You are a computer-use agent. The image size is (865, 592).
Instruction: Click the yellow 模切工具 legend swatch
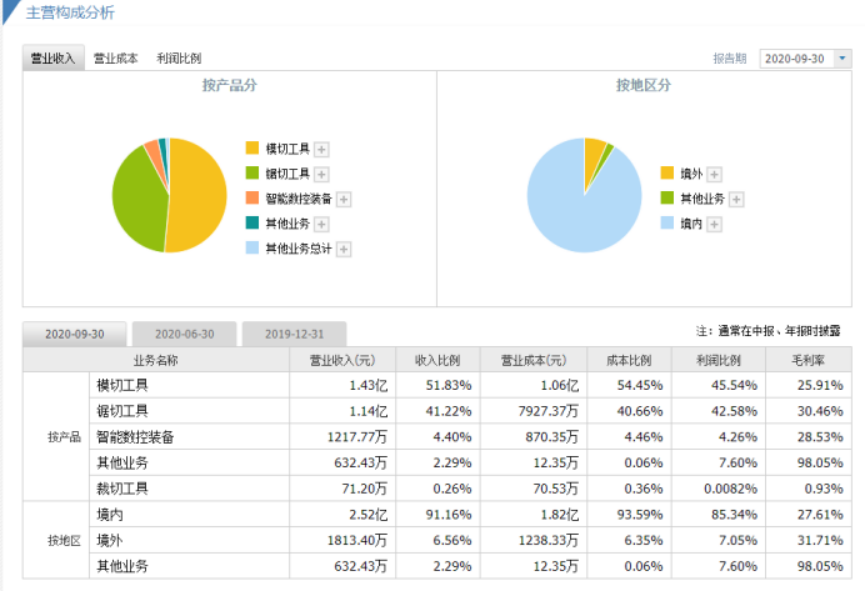click(252, 148)
